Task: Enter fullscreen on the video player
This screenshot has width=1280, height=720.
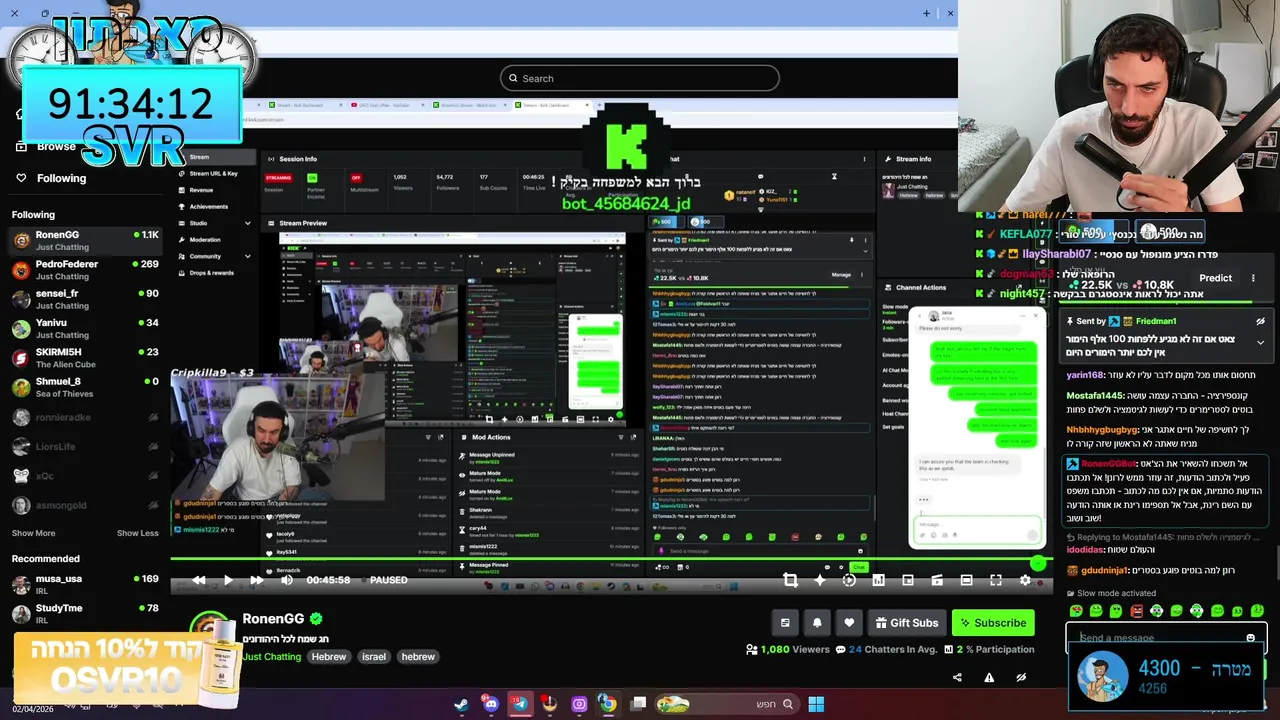Action: coord(996,580)
